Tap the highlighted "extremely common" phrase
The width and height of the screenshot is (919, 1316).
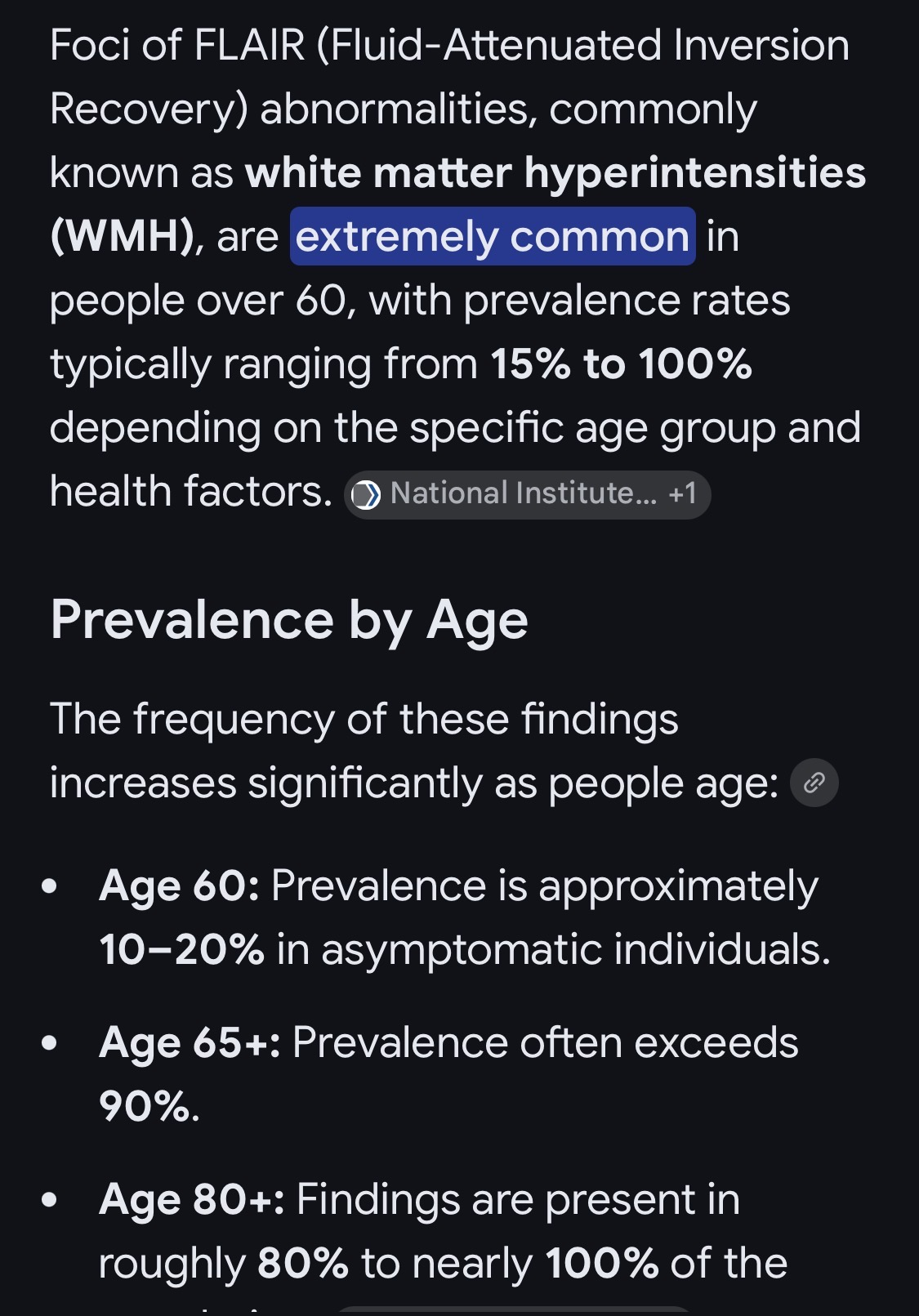pyautogui.click(x=493, y=237)
